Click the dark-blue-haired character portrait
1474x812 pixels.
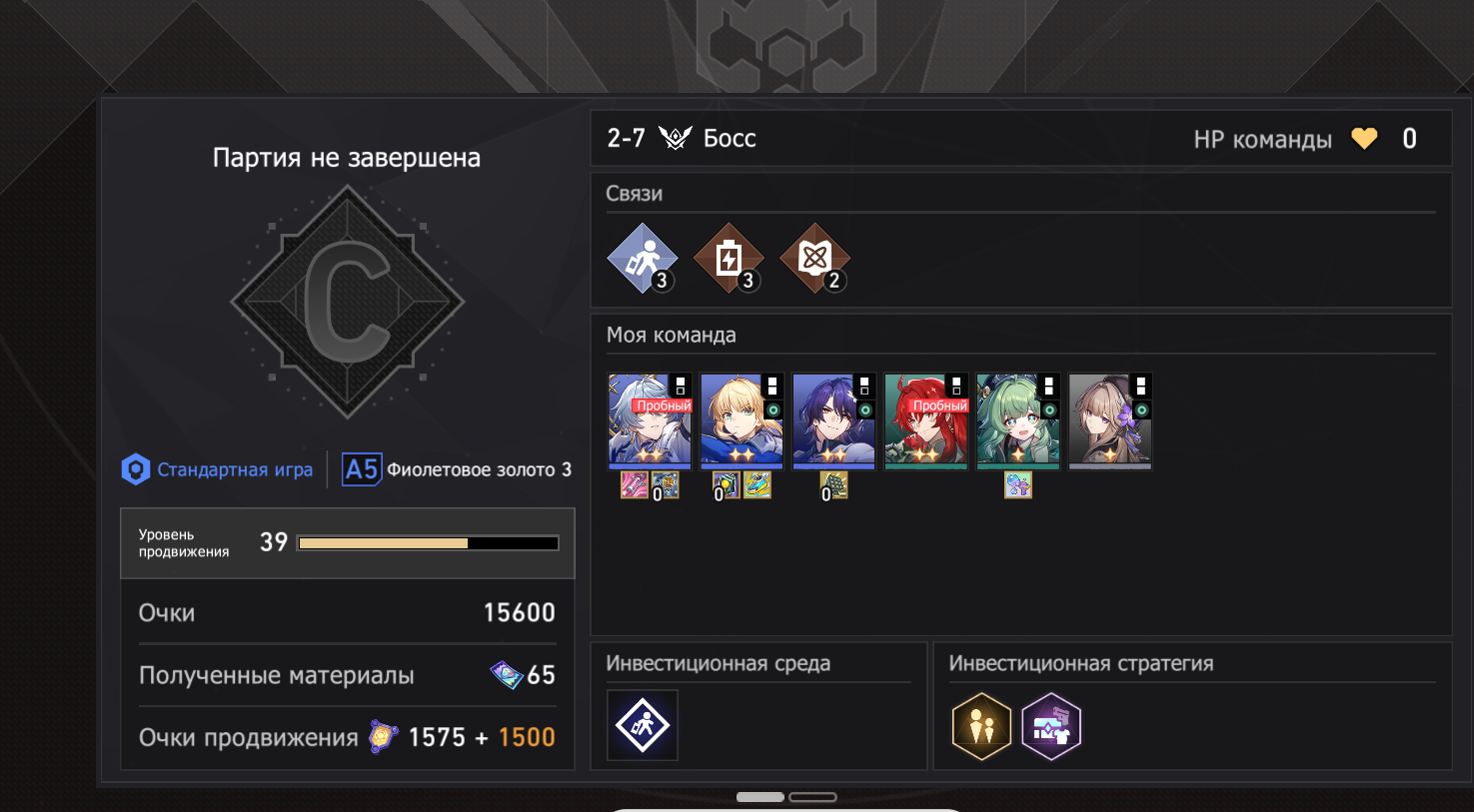click(833, 421)
